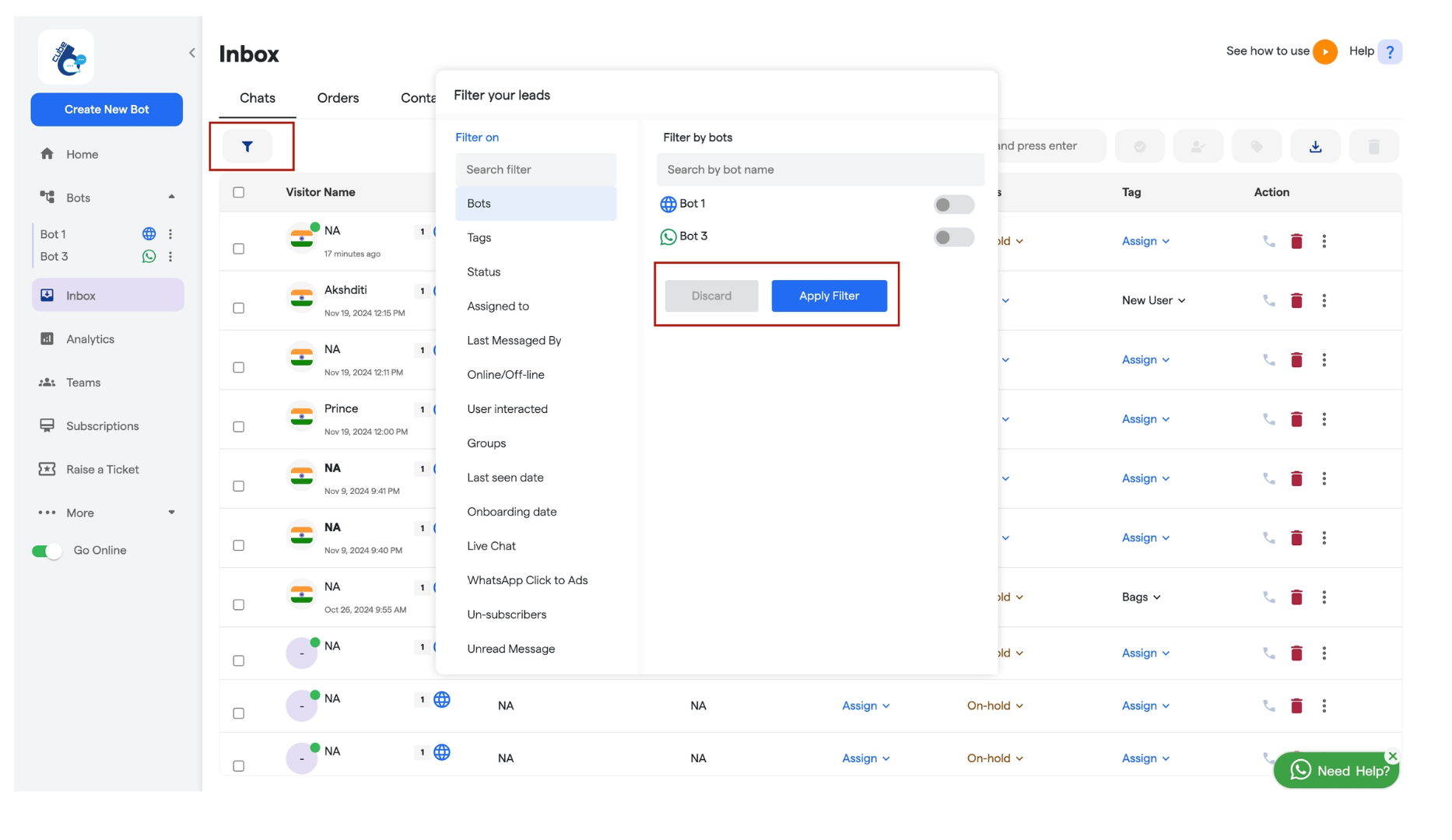Screen dimensions: 1452x840
Task: Check the Prince row checkbox
Action: [x=239, y=427]
